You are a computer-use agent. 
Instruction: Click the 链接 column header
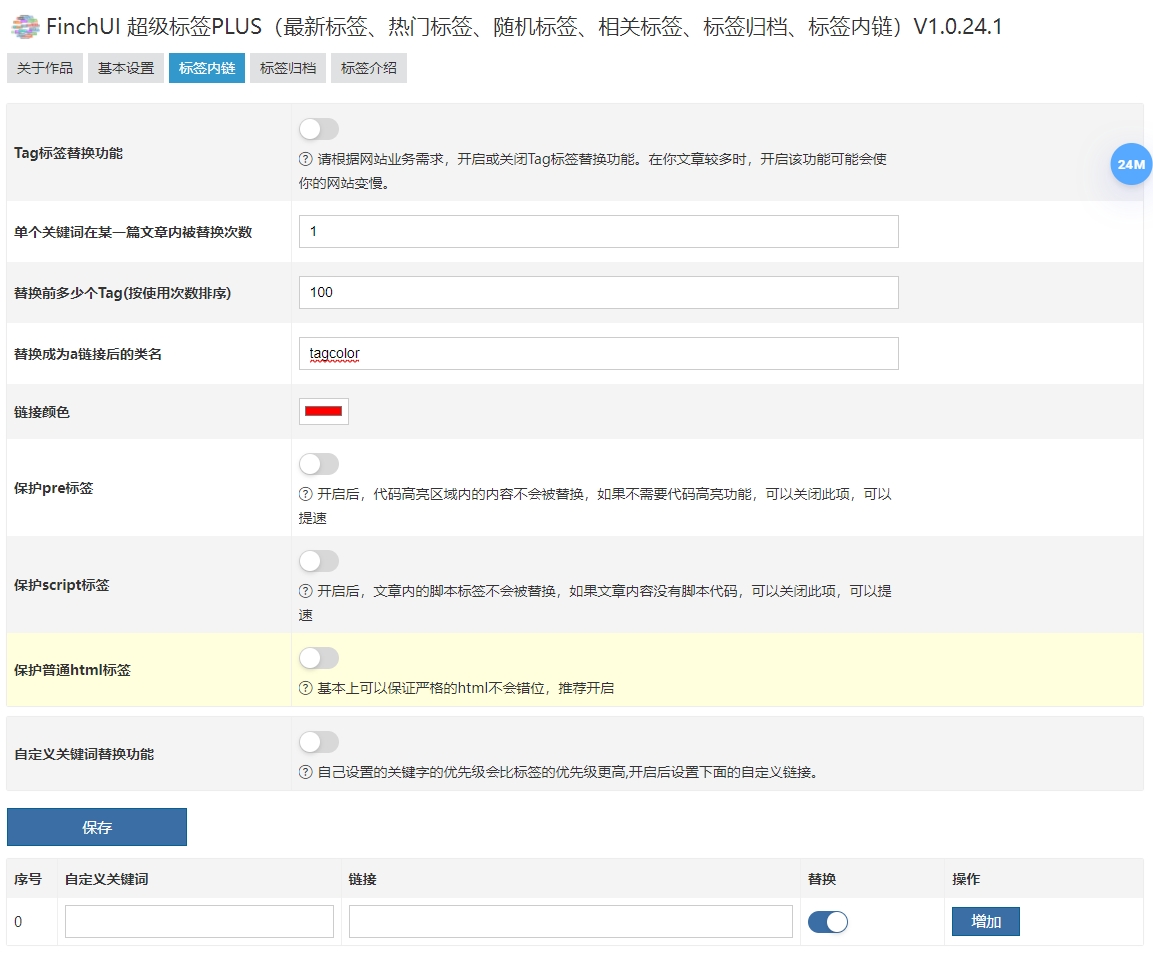pyautogui.click(x=363, y=879)
